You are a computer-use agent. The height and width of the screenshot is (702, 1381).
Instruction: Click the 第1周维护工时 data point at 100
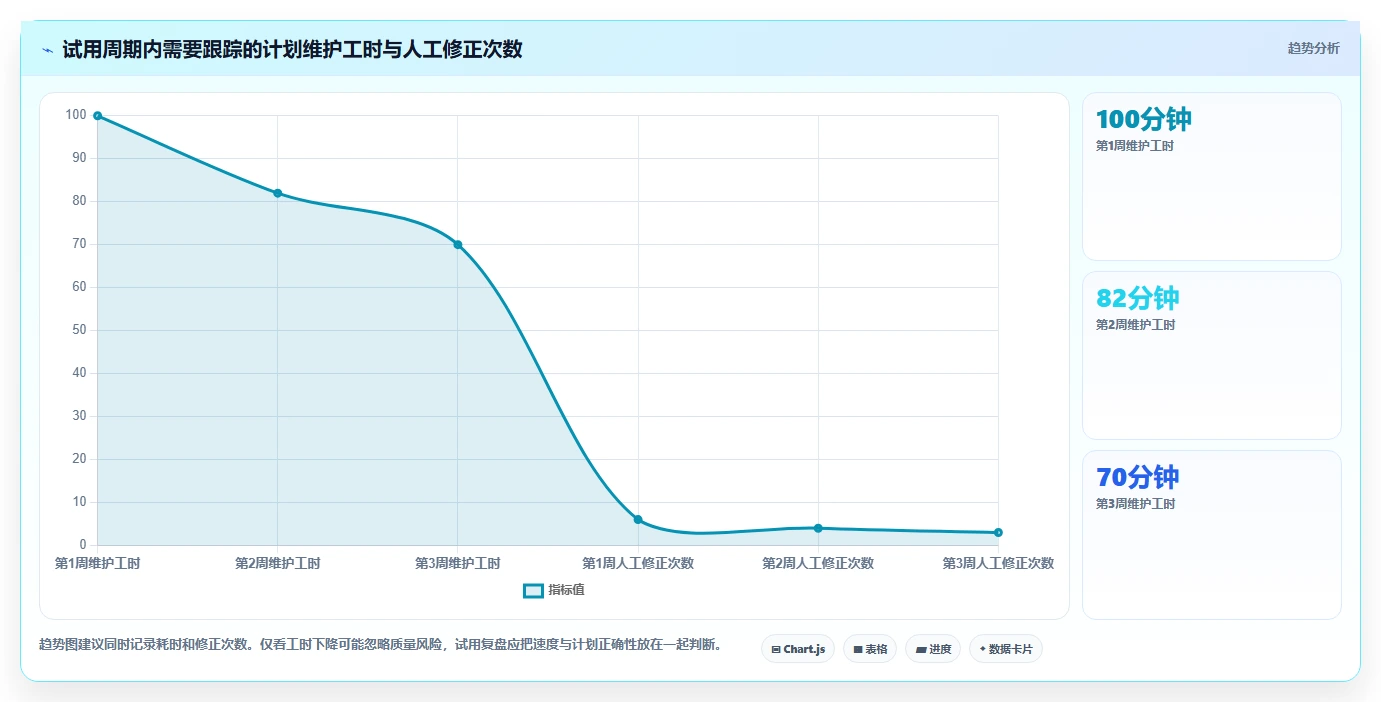click(x=97, y=116)
